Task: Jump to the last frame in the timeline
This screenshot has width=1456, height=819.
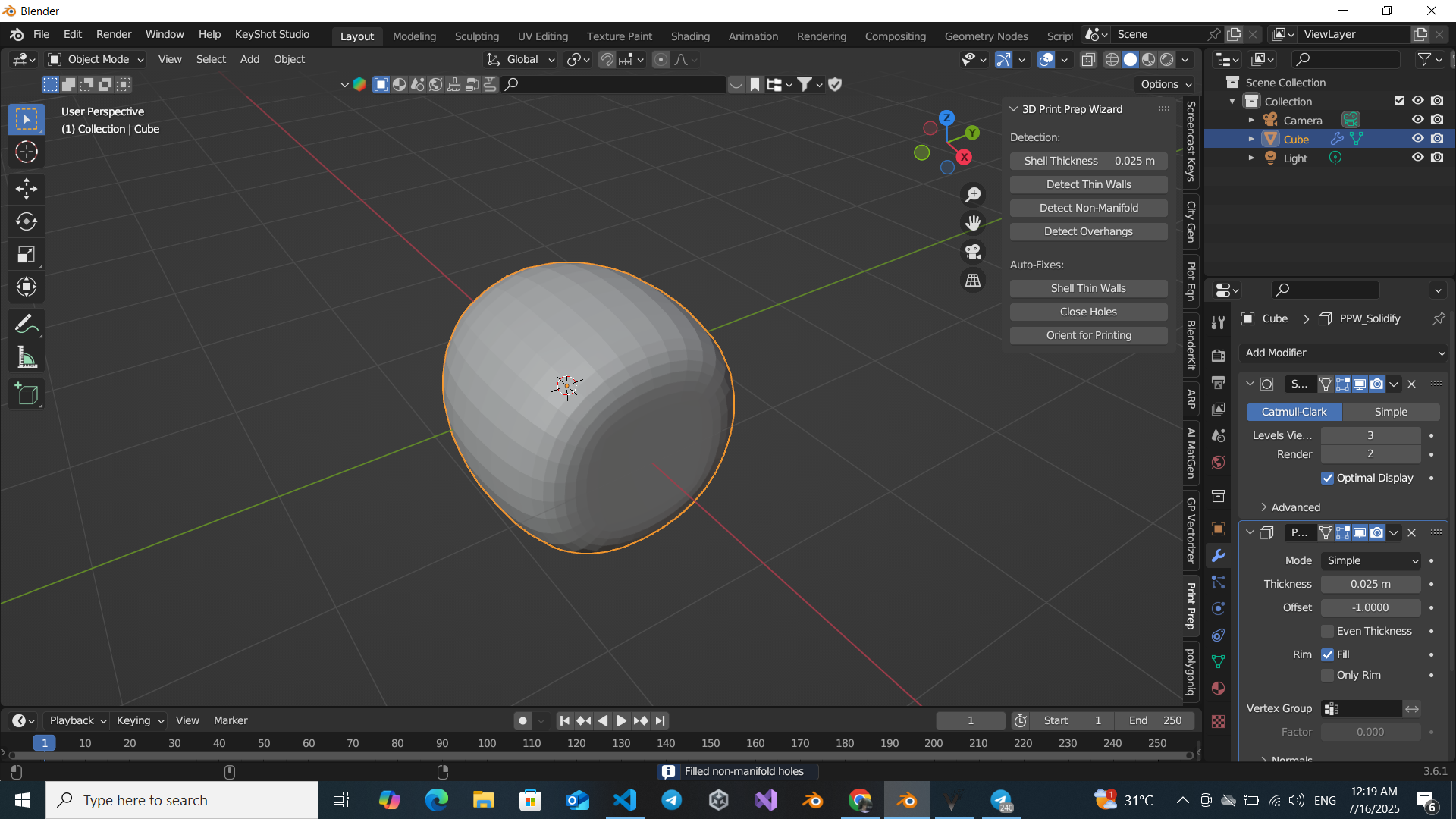Action: (660, 720)
